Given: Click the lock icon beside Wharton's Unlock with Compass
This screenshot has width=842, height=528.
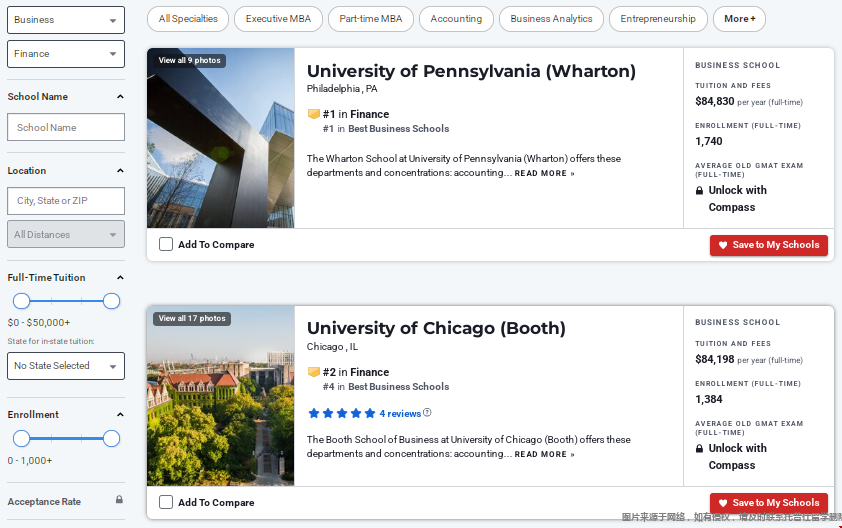Looking at the screenshot, I should click(x=700, y=191).
